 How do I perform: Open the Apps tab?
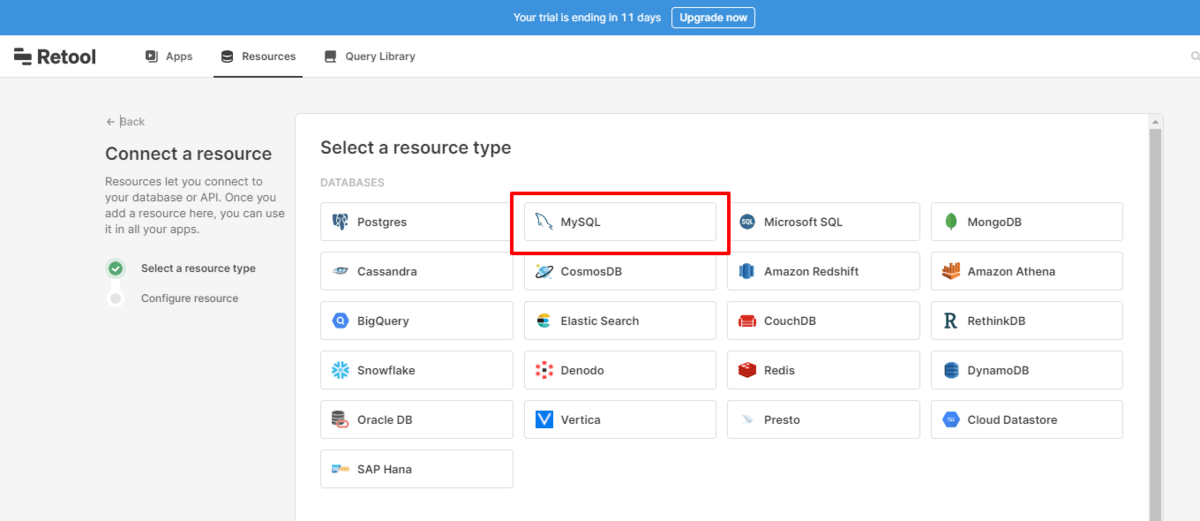tap(169, 56)
